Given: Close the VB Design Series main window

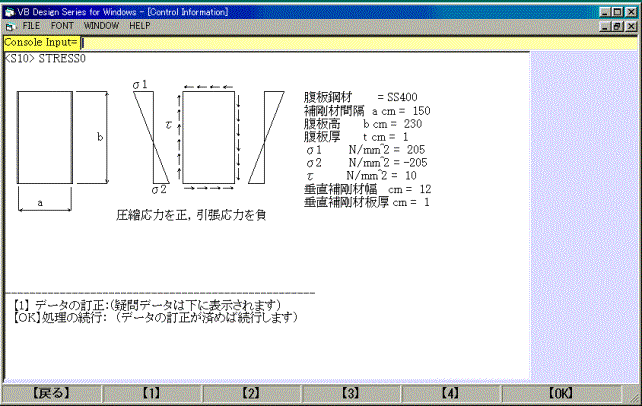Looking at the screenshot, I should pos(631,12).
